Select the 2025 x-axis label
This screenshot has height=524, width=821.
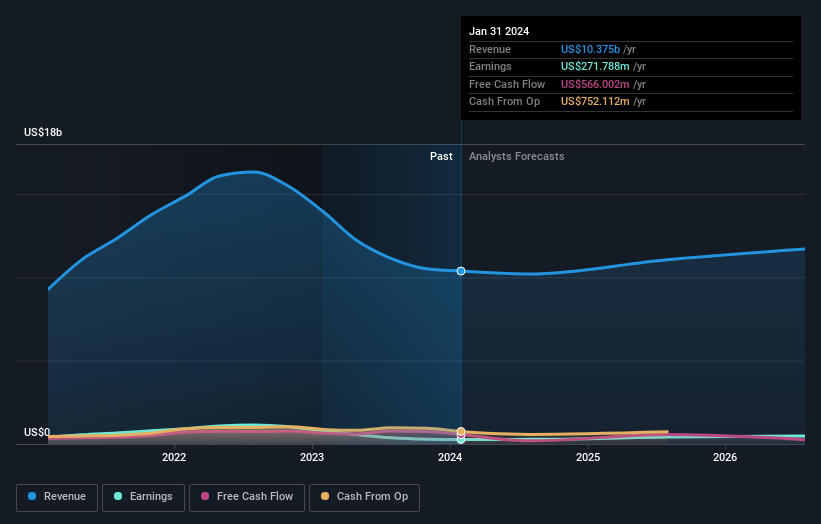coord(588,457)
